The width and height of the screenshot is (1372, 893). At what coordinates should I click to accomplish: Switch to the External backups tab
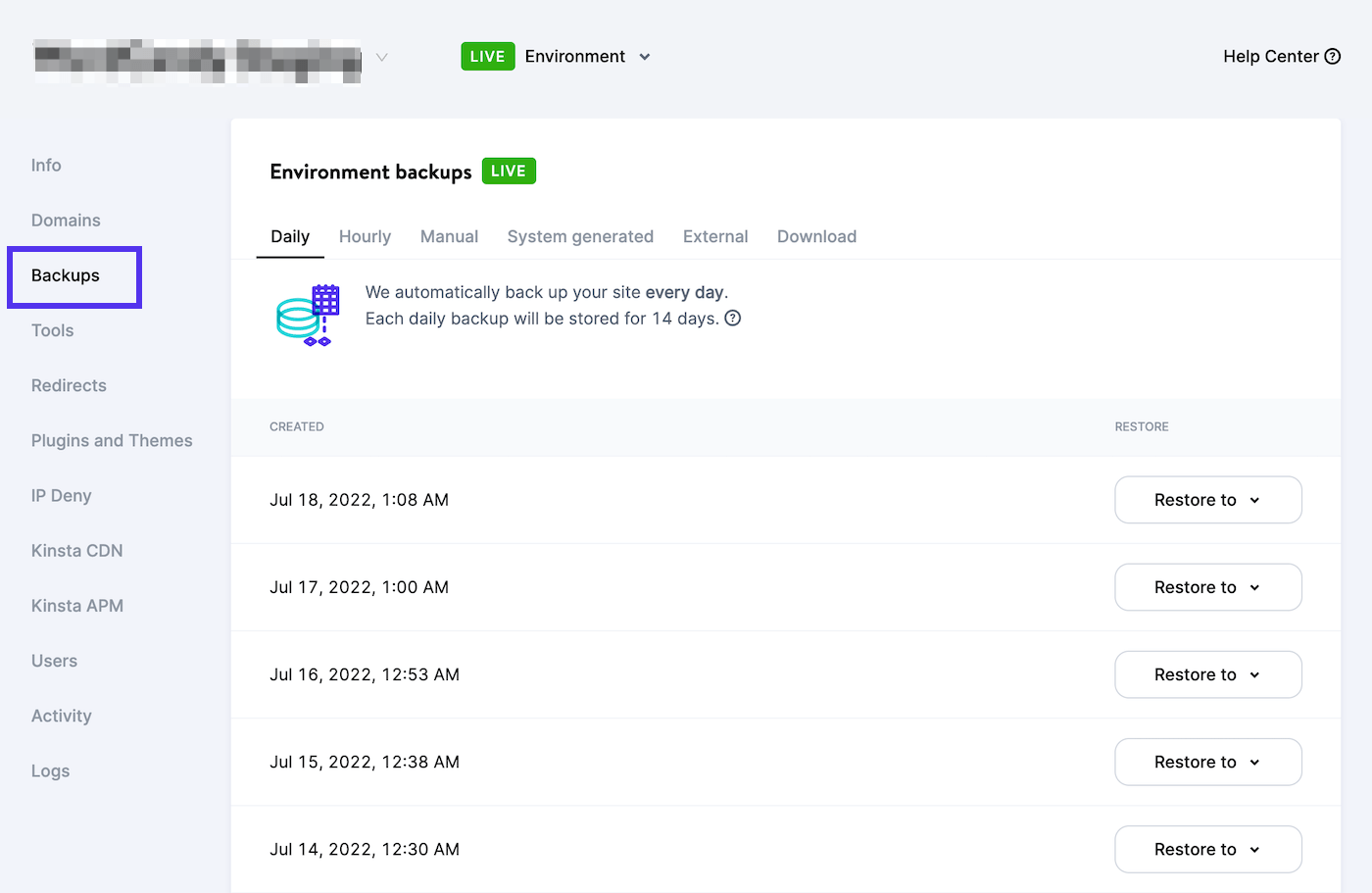(x=714, y=236)
